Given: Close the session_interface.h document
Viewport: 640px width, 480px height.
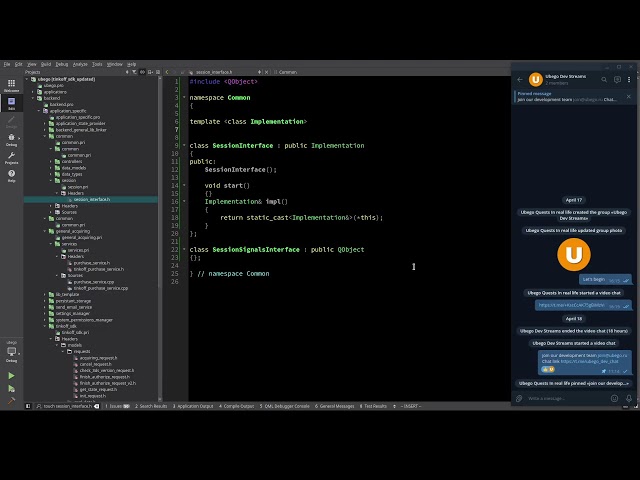Looking at the screenshot, I should pyautogui.click(x=267, y=72).
